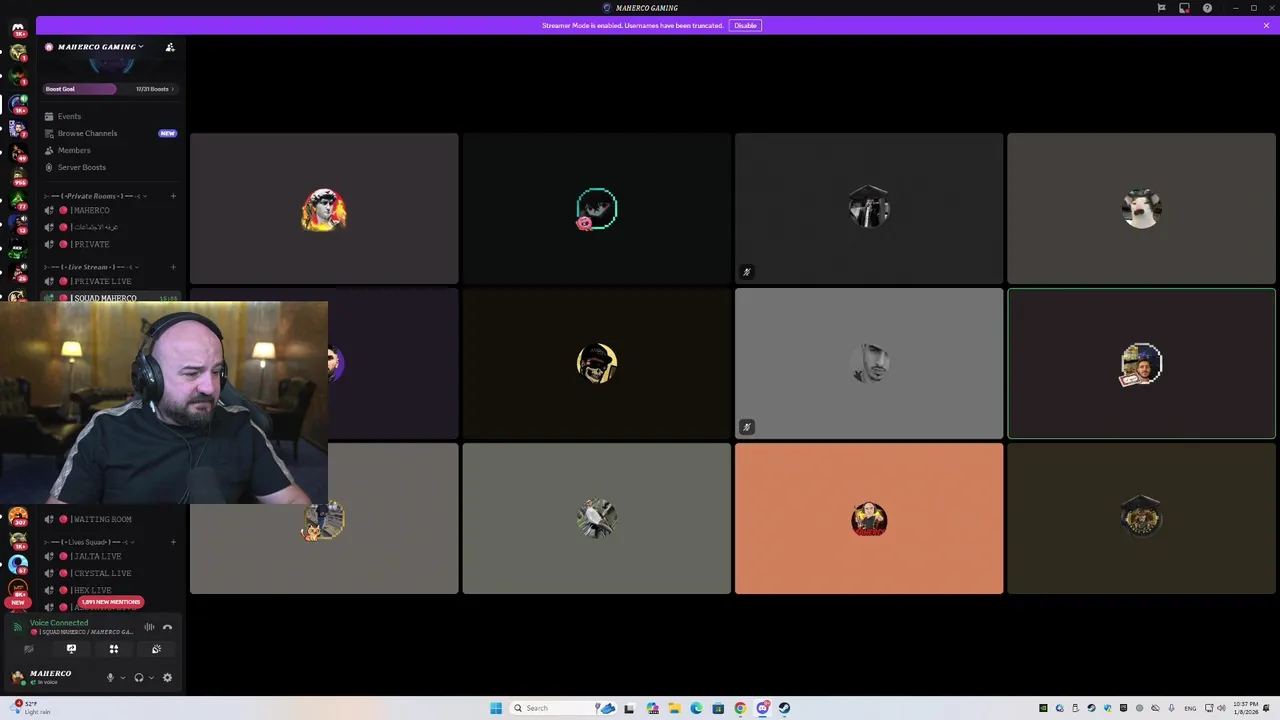Click the red NEW unread servers pill
The image size is (1280, 720).
[x=17, y=602]
